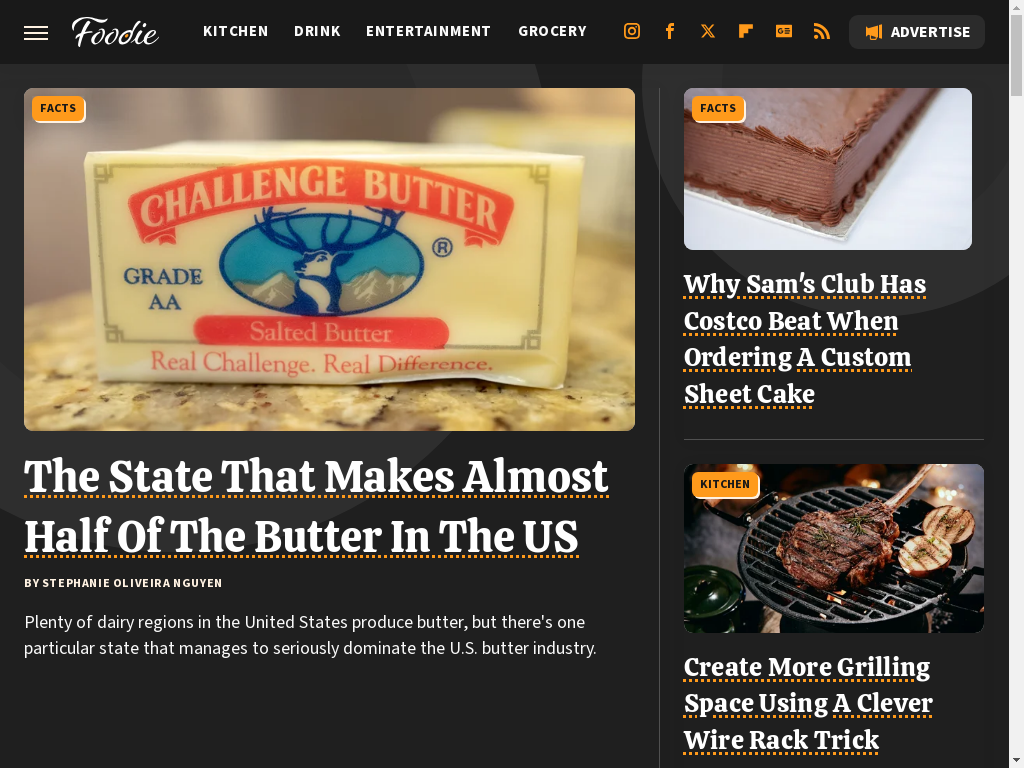The image size is (1024, 768).
Task: Open the Drink nav menu item
Action: click(317, 31)
